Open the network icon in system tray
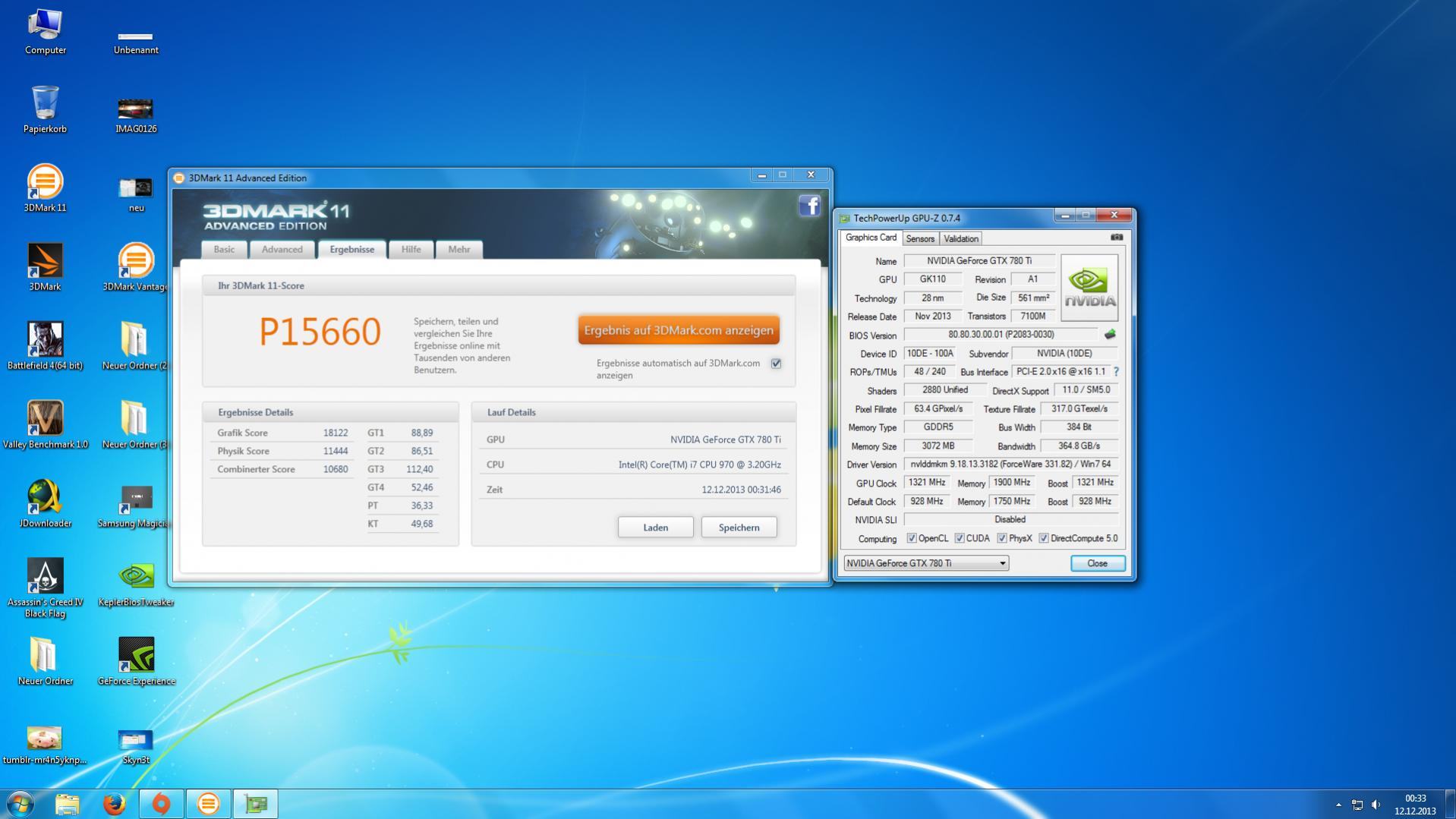This screenshot has height=819, width=1456. [1357, 805]
